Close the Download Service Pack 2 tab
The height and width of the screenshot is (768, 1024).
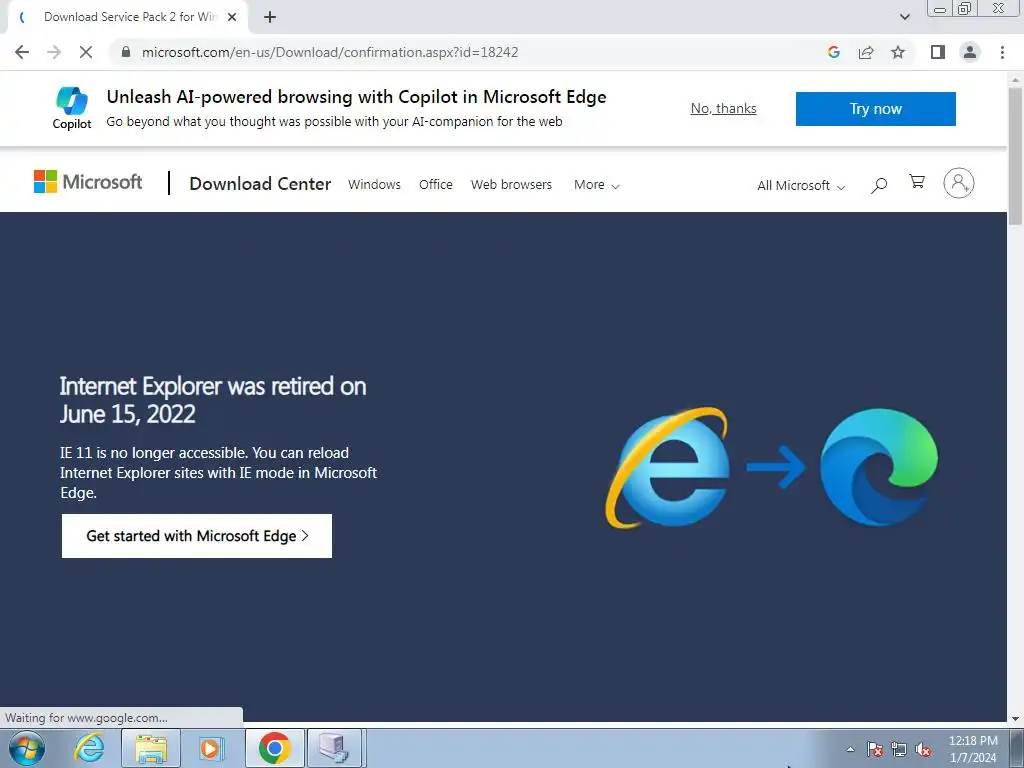coord(232,18)
